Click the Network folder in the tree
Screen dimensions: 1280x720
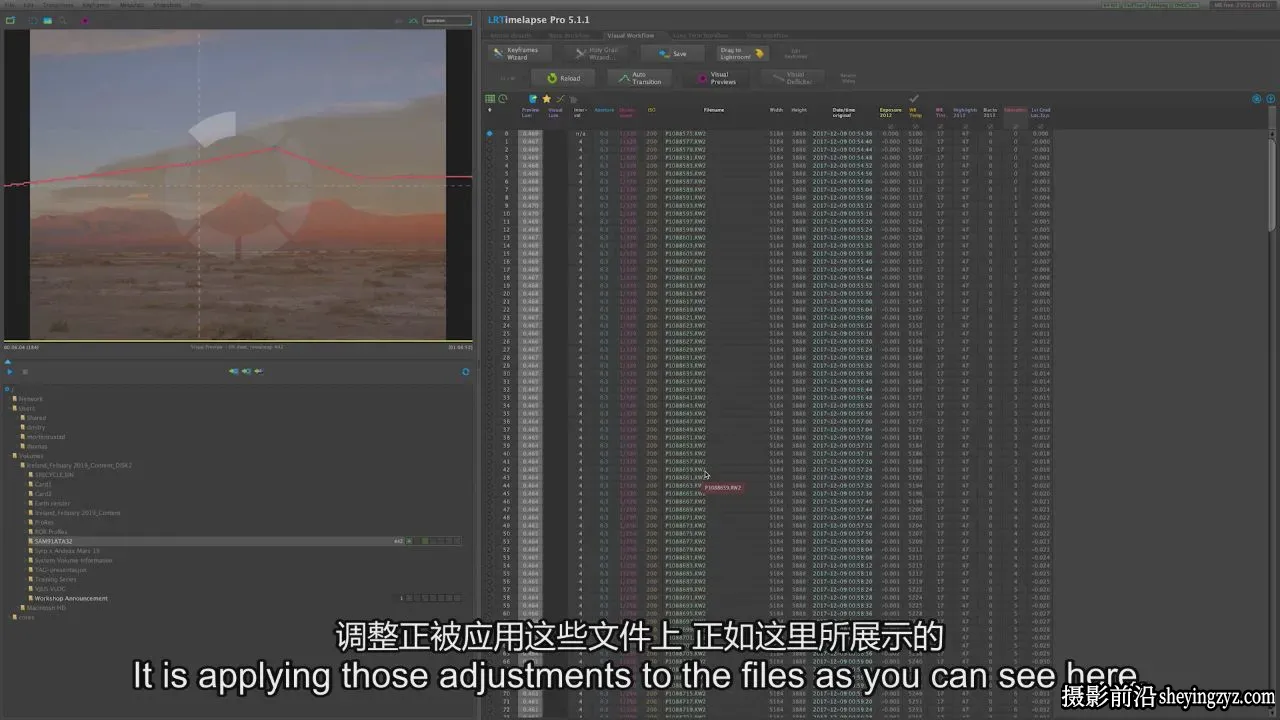30,398
